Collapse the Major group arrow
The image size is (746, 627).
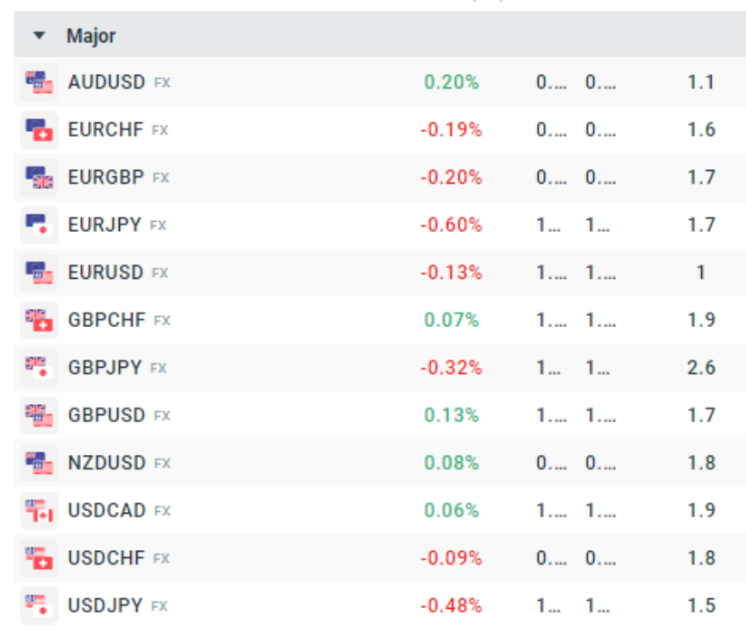(40, 36)
